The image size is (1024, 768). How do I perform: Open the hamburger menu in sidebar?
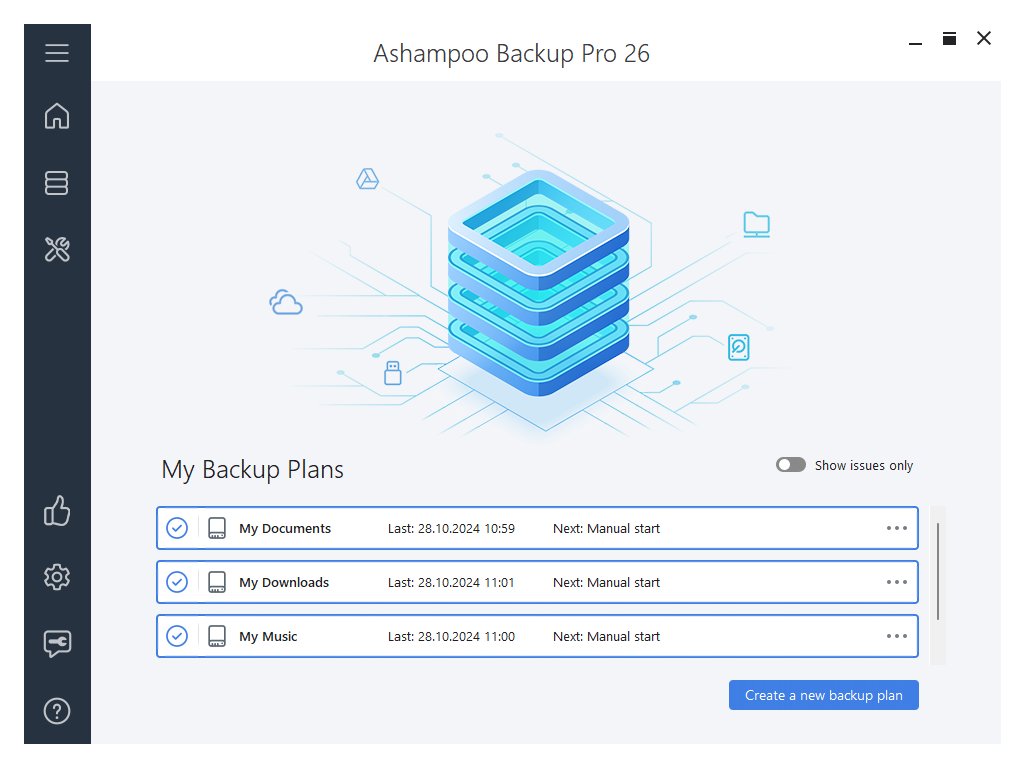click(x=57, y=53)
